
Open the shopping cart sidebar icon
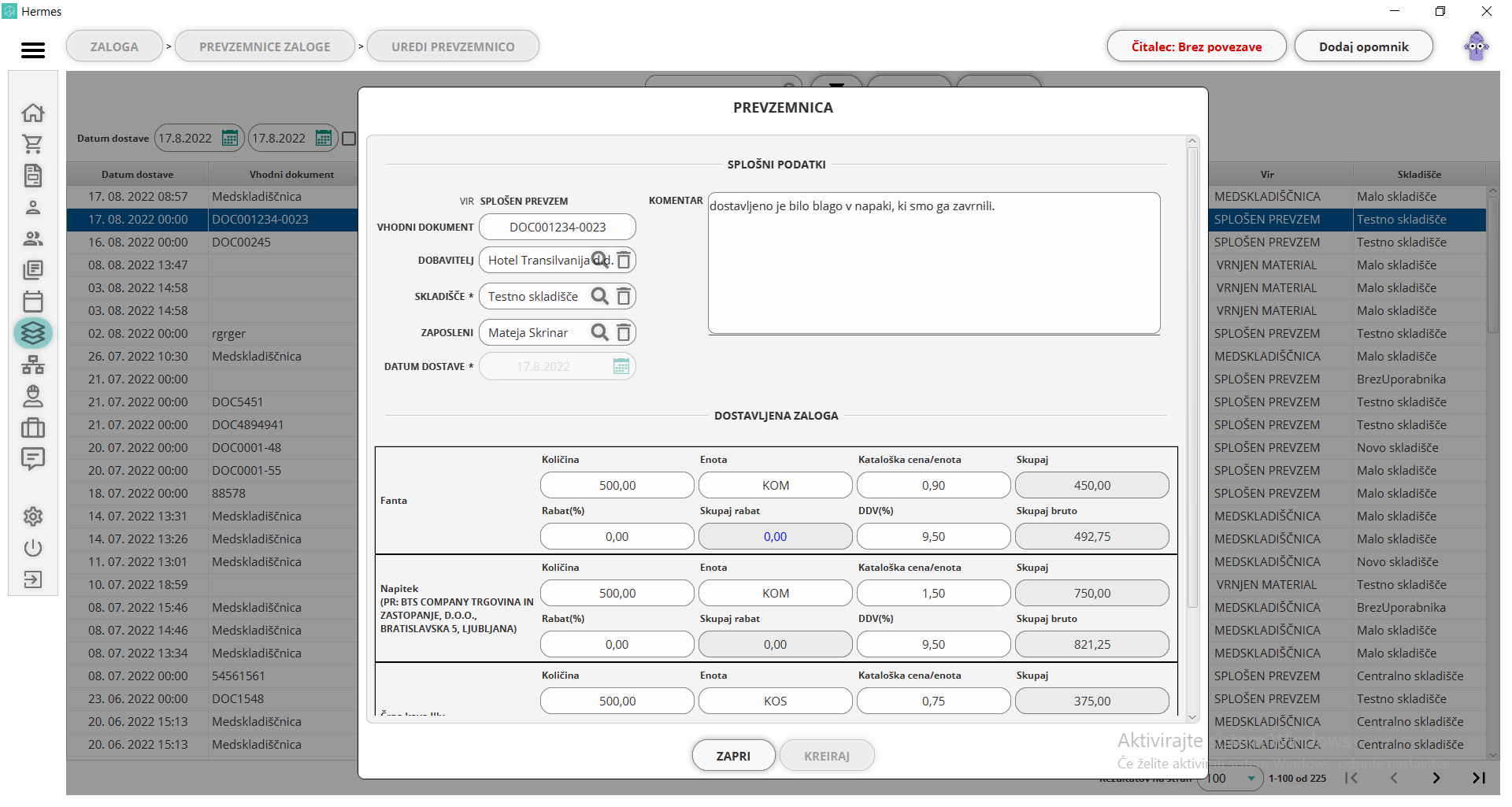point(33,144)
